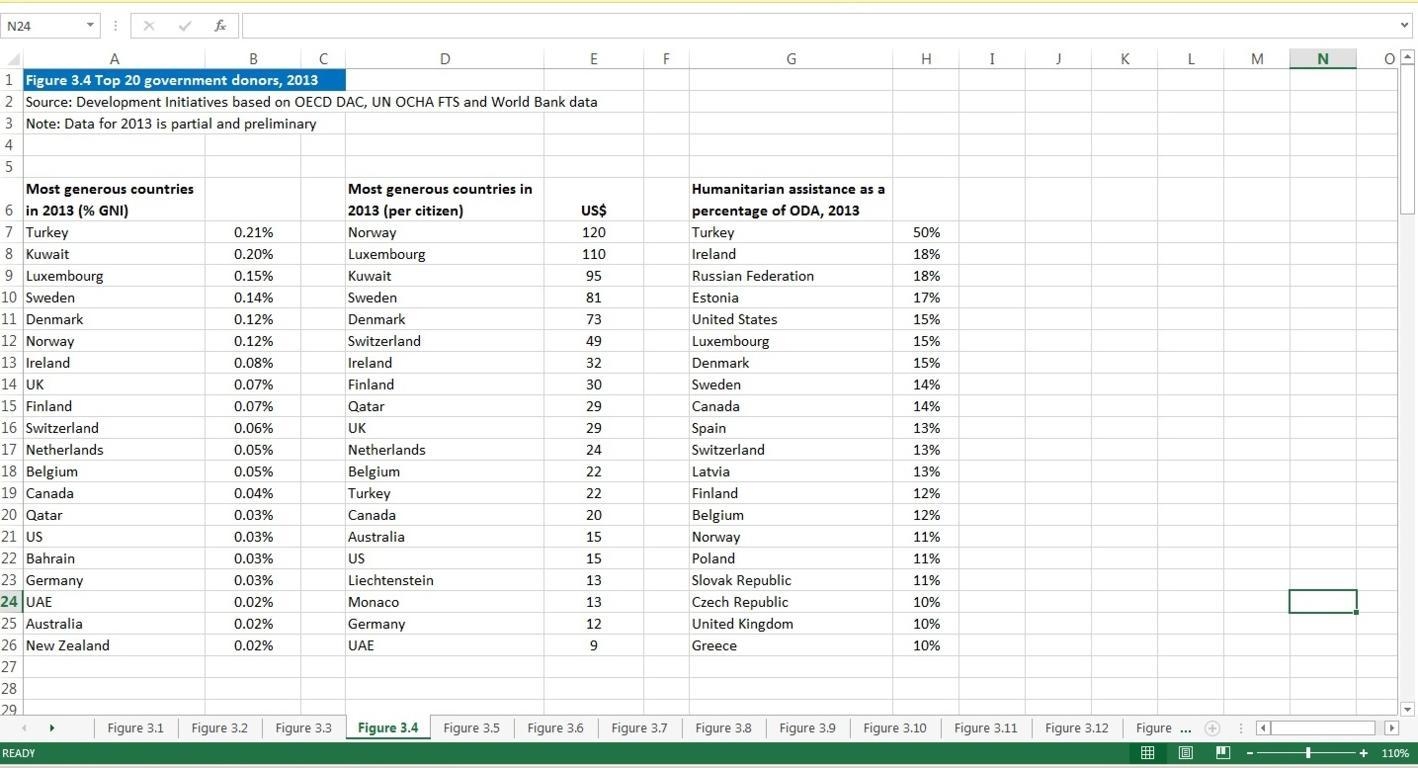
Task: Switch to Page Layout view icon
Action: [x=1185, y=753]
